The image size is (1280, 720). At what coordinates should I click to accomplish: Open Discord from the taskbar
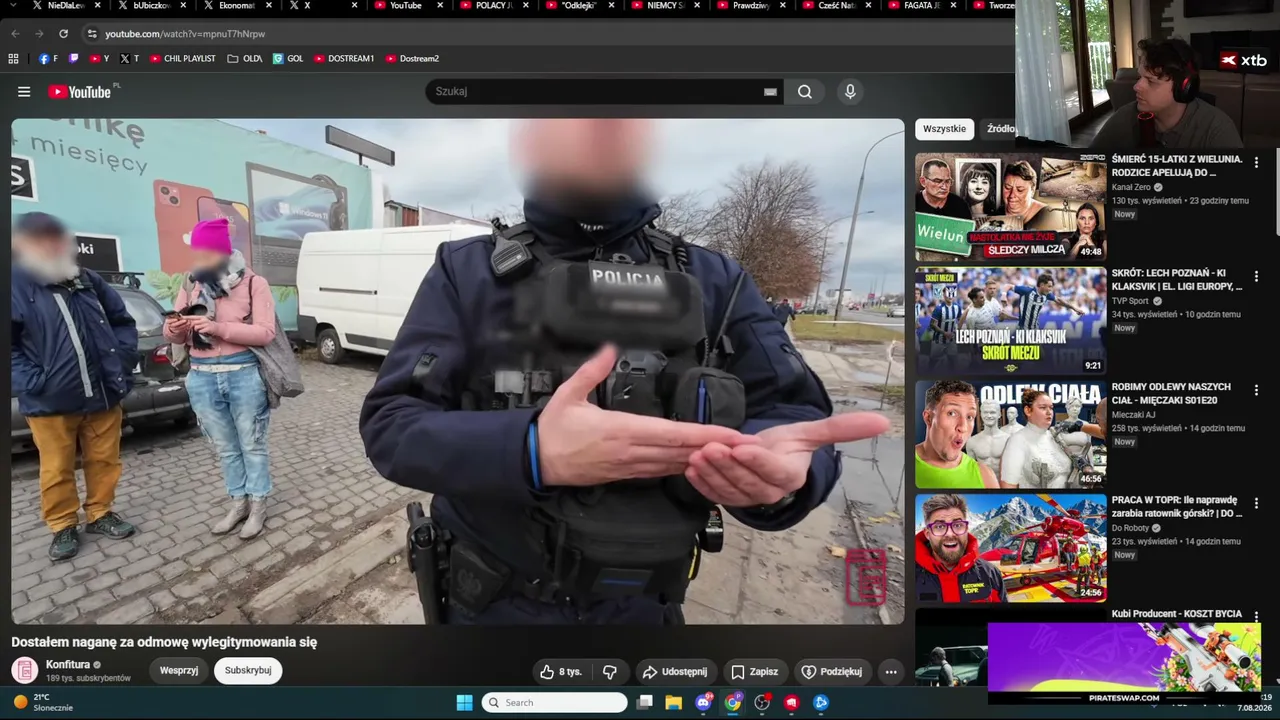pos(704,702)
